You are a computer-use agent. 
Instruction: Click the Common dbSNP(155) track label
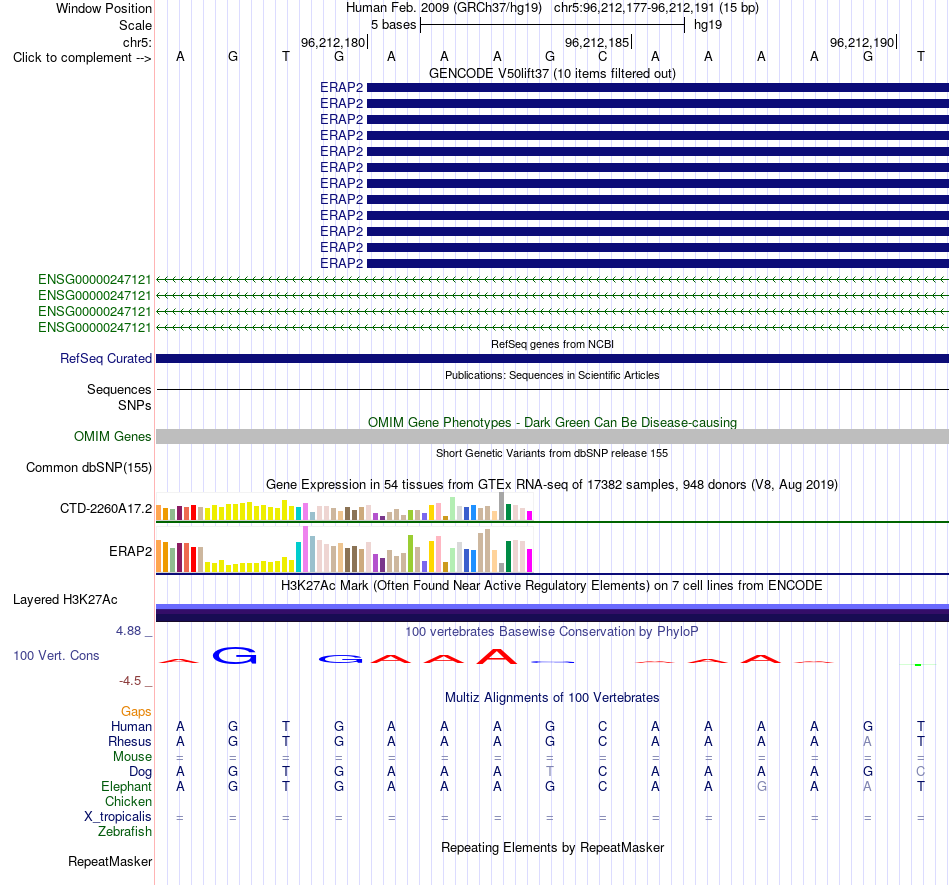pos(89,468)
